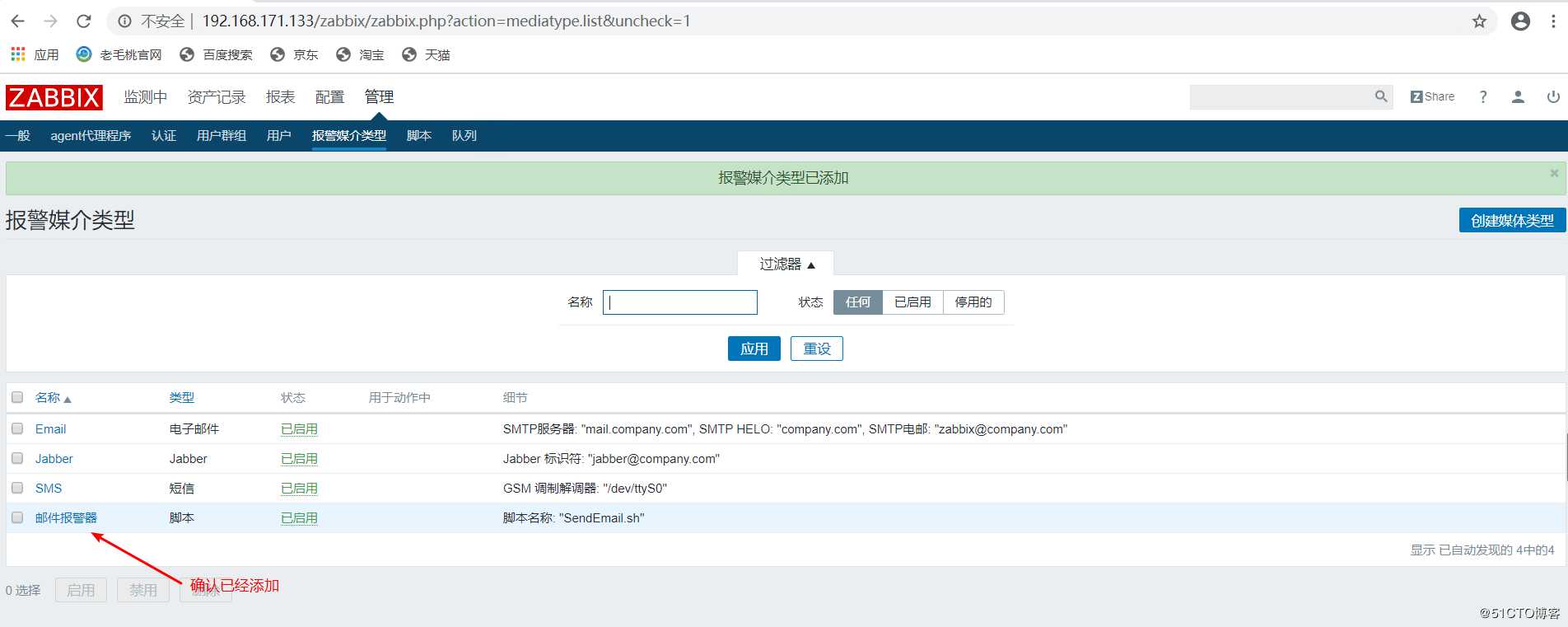Open the 资产记录 menu
This screenshot has width=1568, height=627.
(217, 97)
